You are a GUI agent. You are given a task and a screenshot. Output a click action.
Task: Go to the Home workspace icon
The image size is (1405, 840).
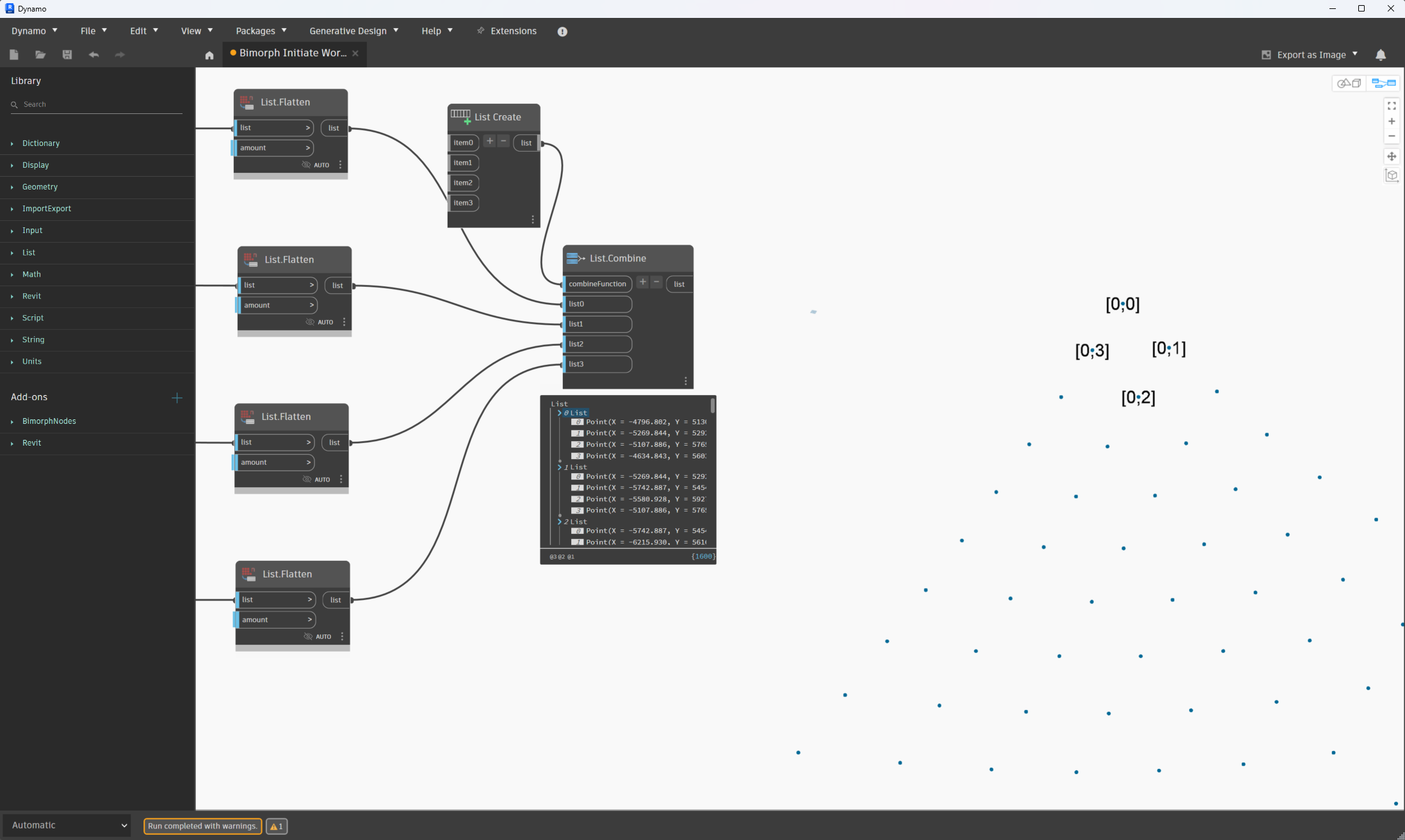click(209, 55)
